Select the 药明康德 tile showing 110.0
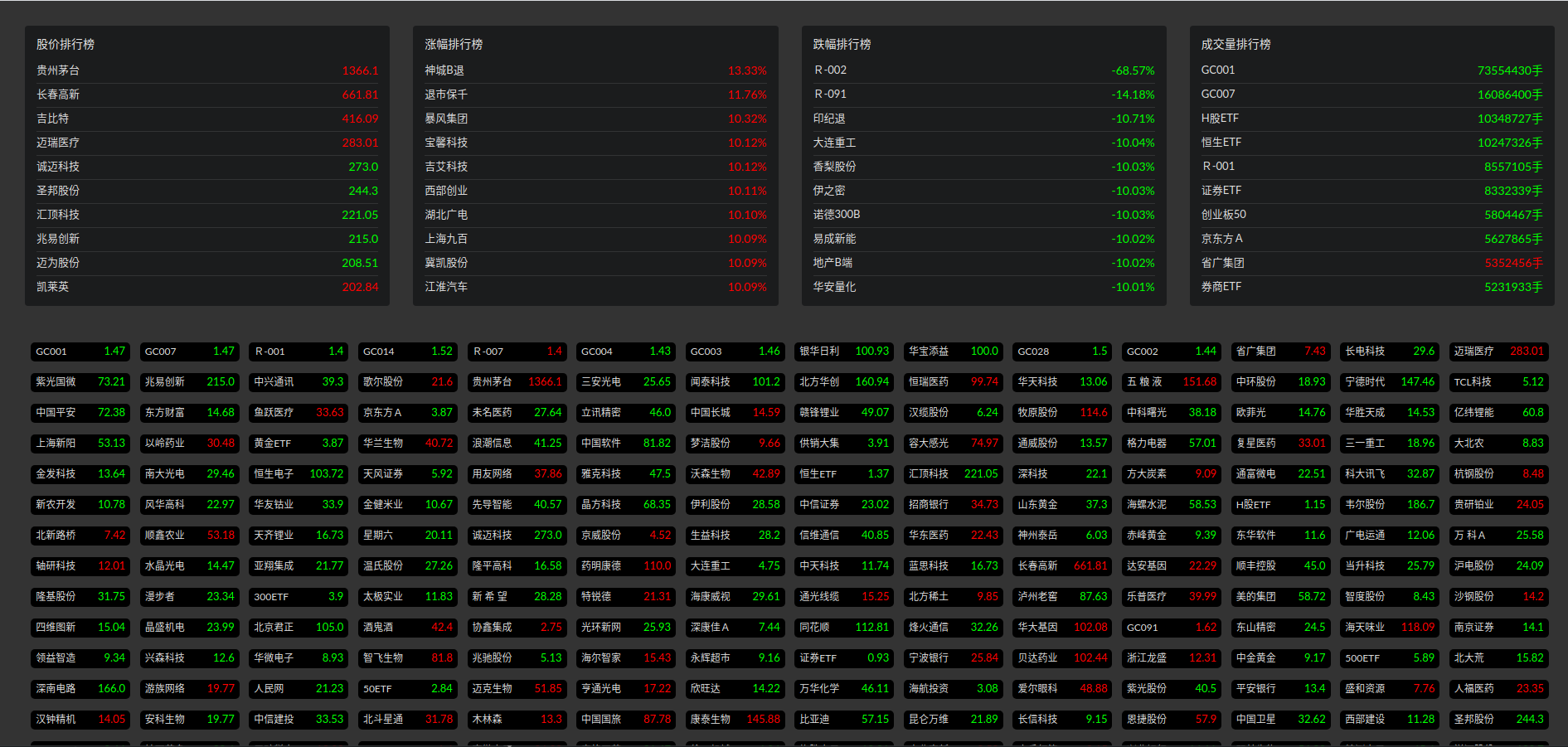This screenshot has height=747, width=1568. pos(626,566)
